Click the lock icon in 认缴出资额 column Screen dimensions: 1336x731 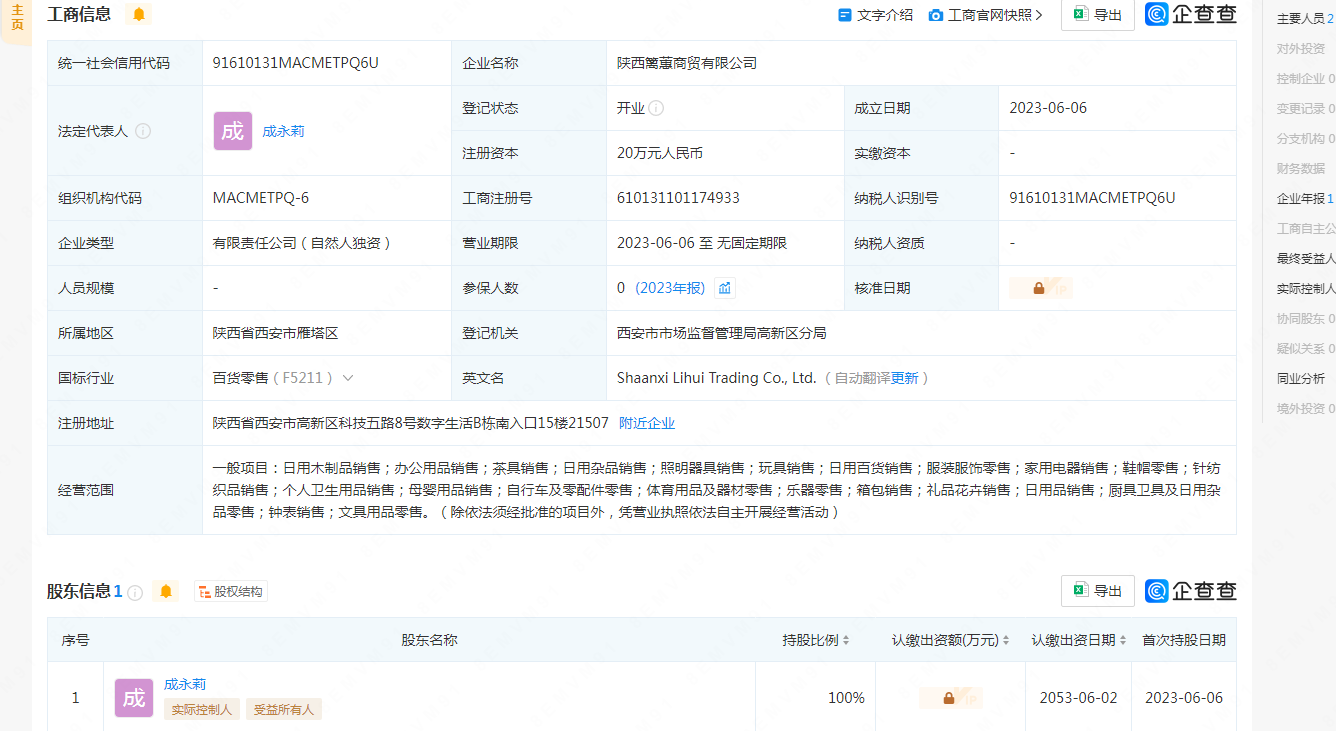pos(949,698)
